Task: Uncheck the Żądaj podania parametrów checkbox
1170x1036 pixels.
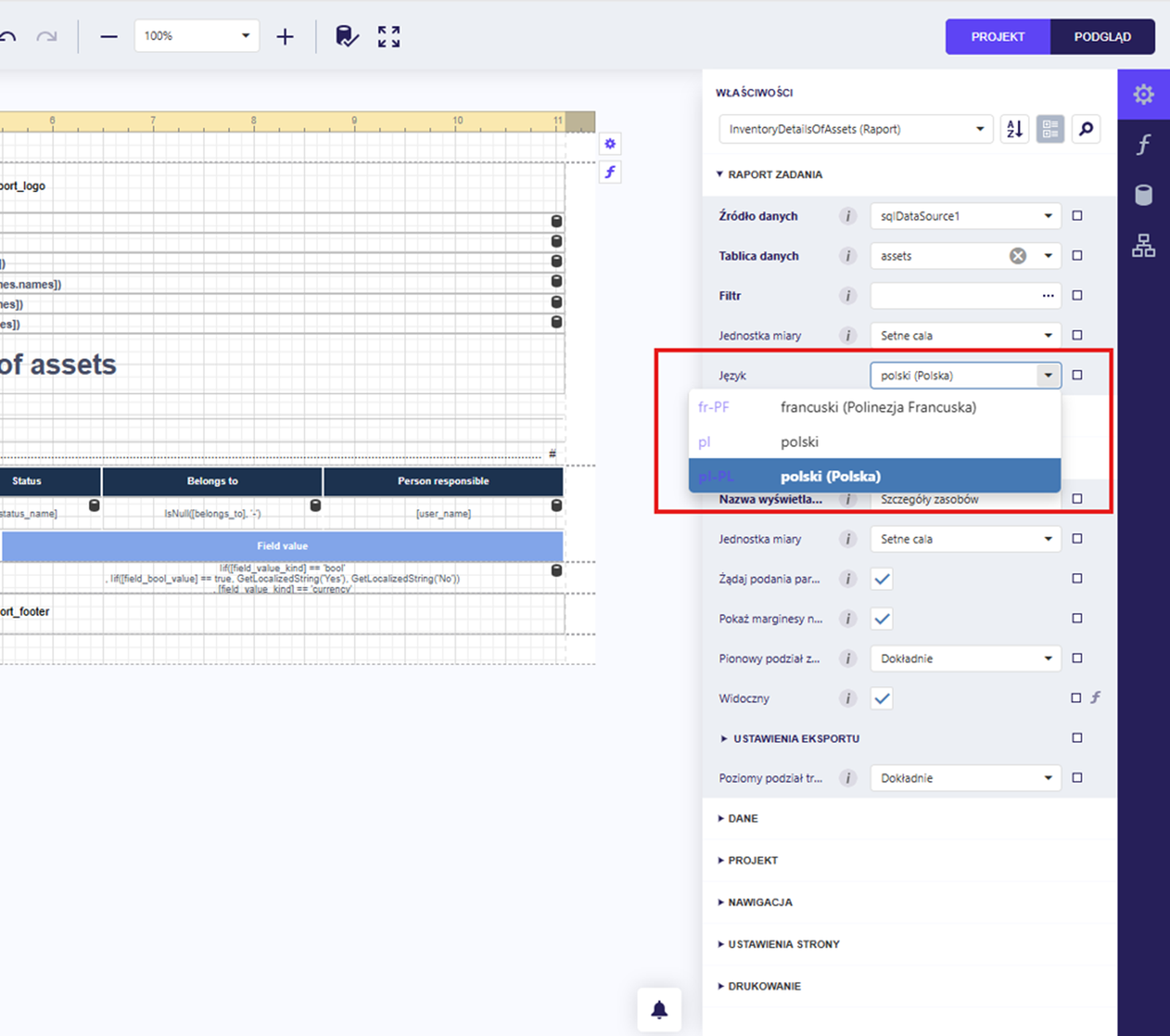Action: coord(882,579)
